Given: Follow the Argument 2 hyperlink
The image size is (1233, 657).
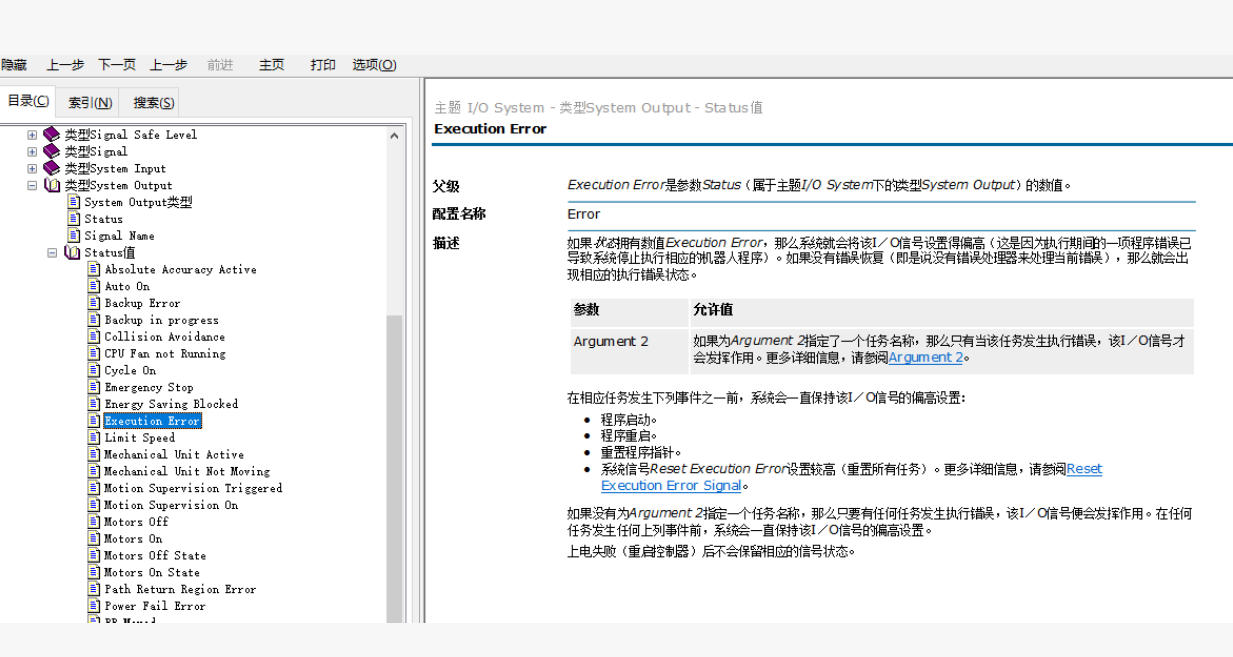Looking at the screenshot, I should tap(926, 357).
